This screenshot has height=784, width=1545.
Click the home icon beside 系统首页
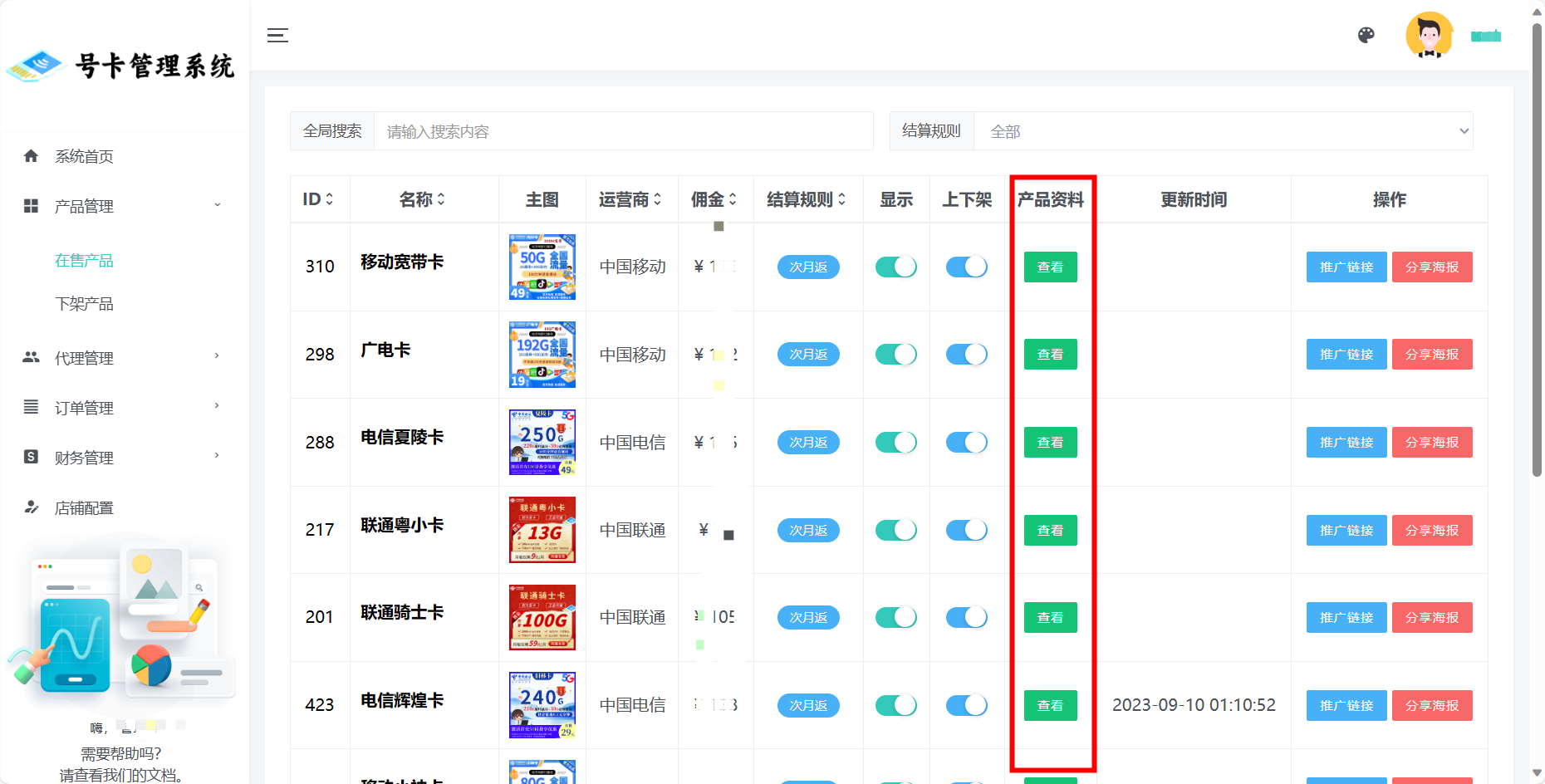pos(32,156)
